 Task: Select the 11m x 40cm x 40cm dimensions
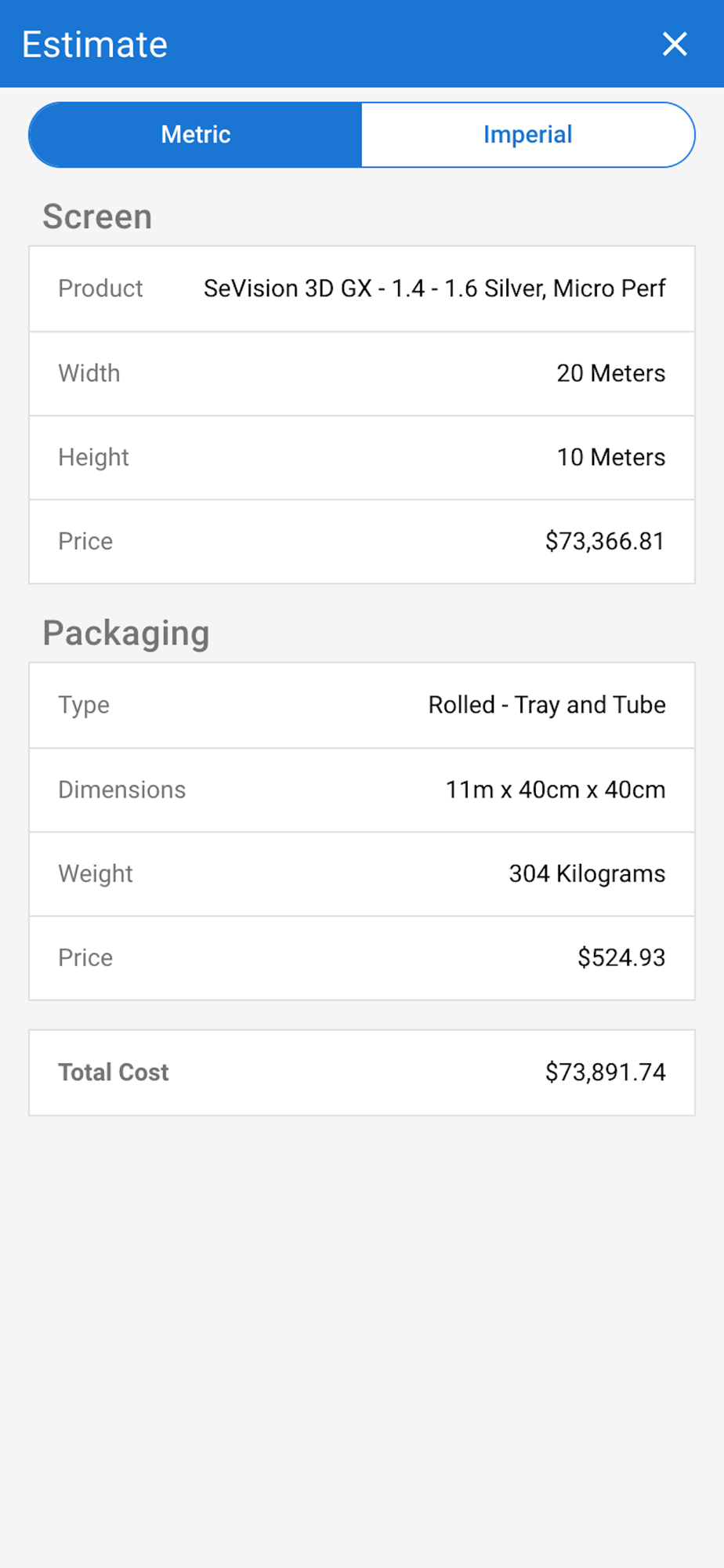pyautogui.click(x=555, y=789)
